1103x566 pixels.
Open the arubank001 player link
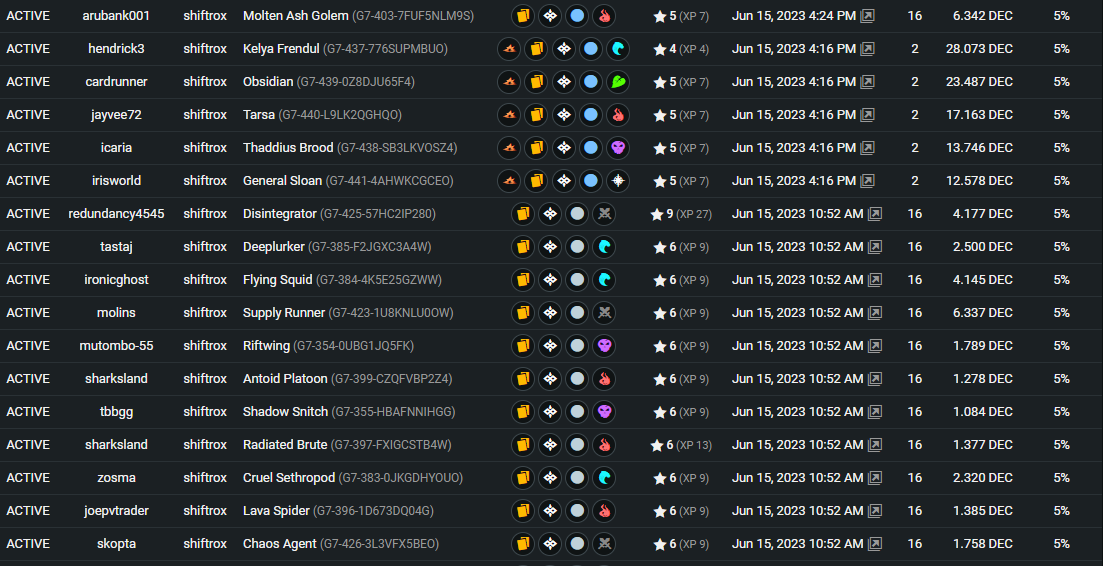click(x=116, y=15)
